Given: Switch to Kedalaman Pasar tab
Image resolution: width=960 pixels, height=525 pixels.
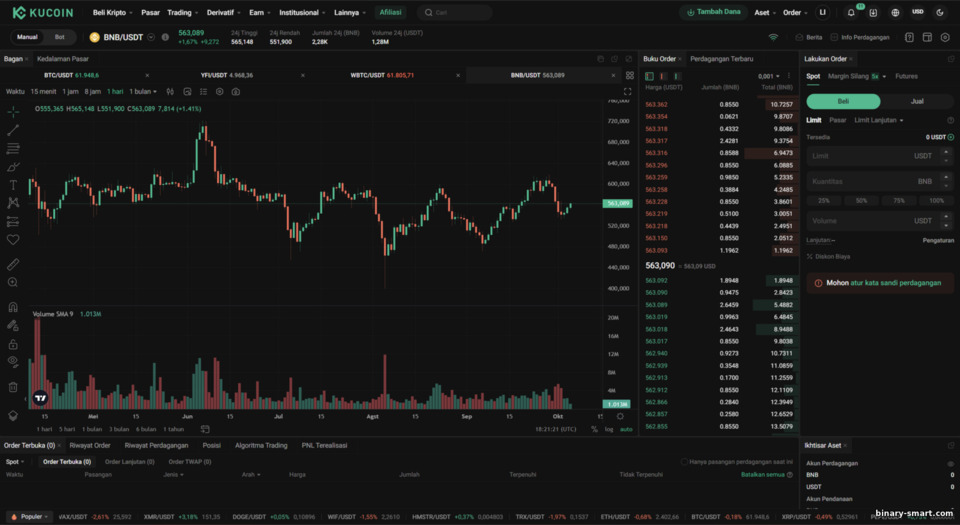Looking at the screenshot, I should pos(62,59).
